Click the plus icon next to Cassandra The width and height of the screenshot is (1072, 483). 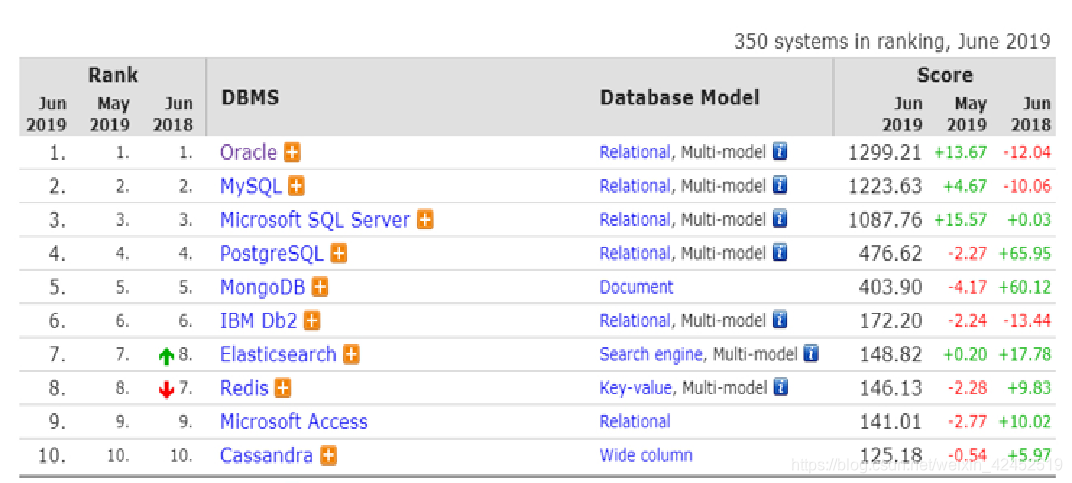pos(328,455)
